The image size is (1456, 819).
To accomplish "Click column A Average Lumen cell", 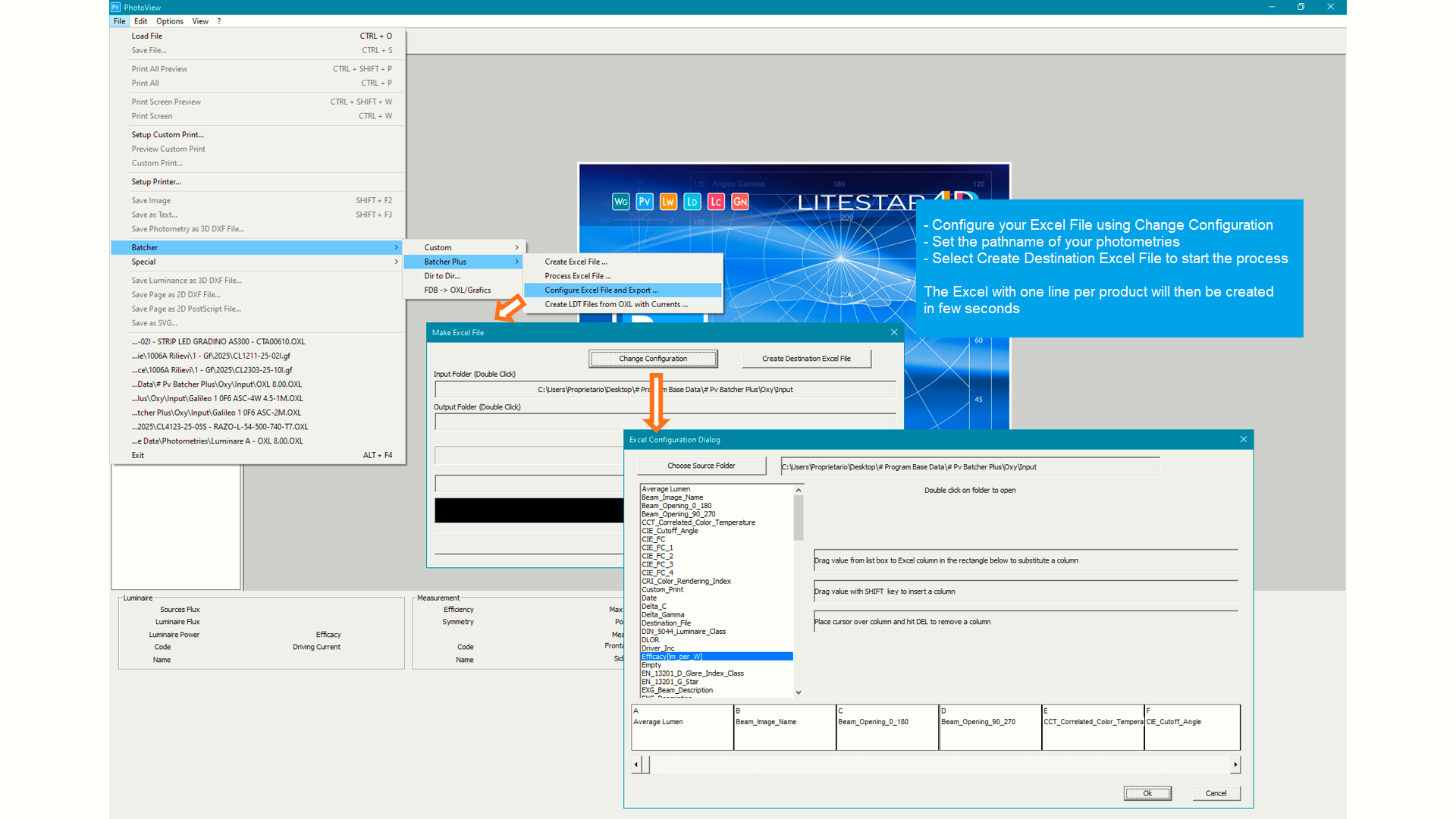I will pos(682,728).
